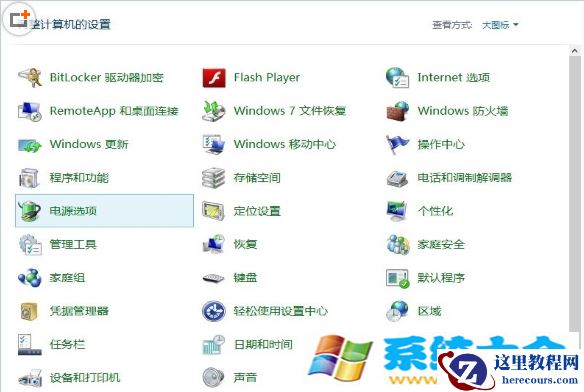Open the BitLocker 驱动器加密 key icon

[30, 78]
